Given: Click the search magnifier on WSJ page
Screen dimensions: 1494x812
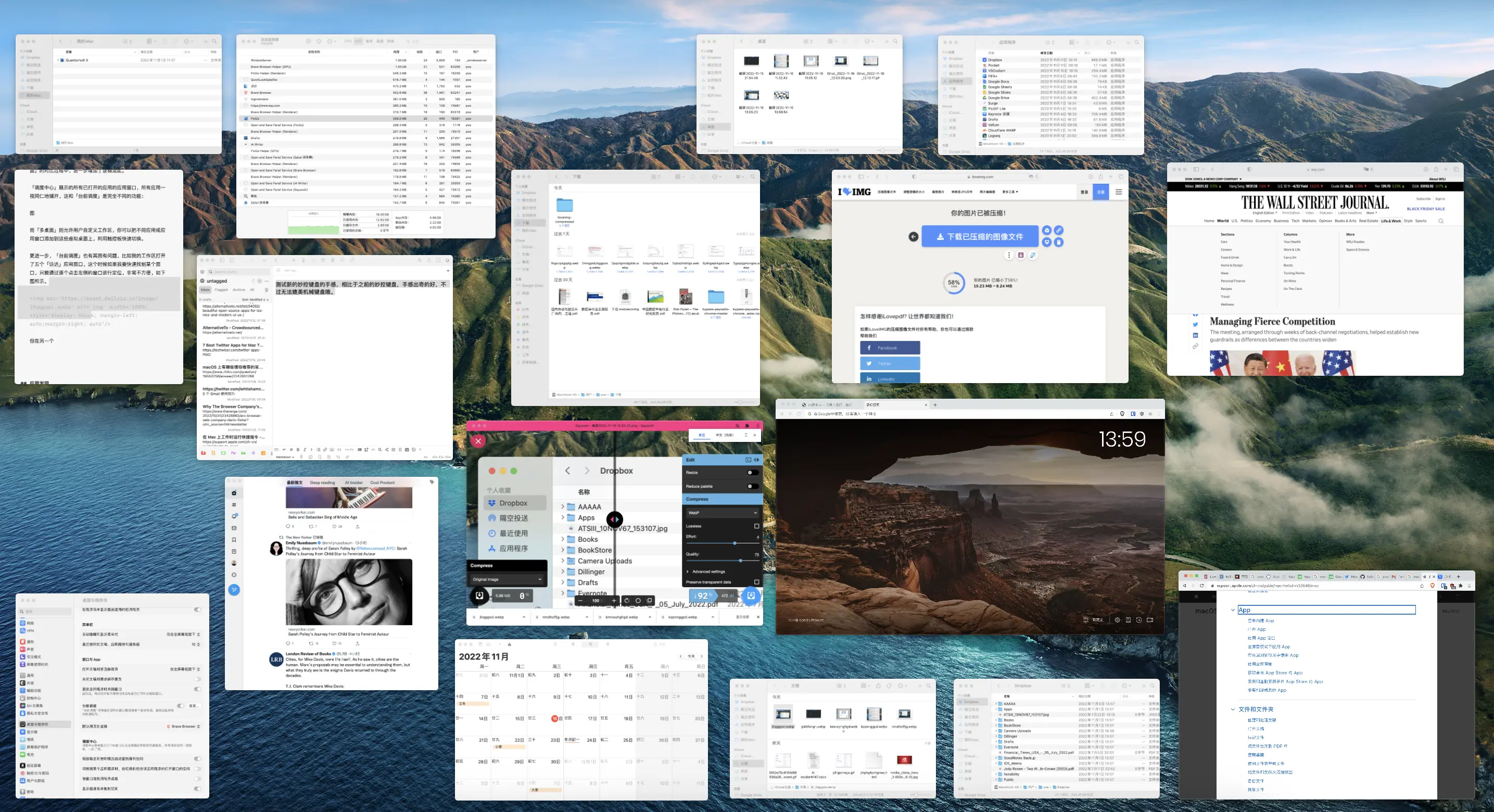Looking at the screenshot, I should coord(1441,221).
